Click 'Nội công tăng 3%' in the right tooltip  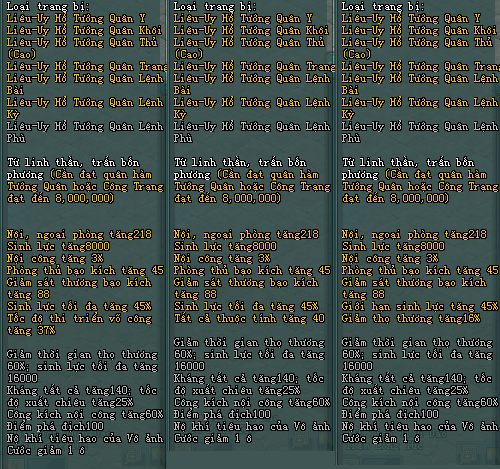(390, 259)
